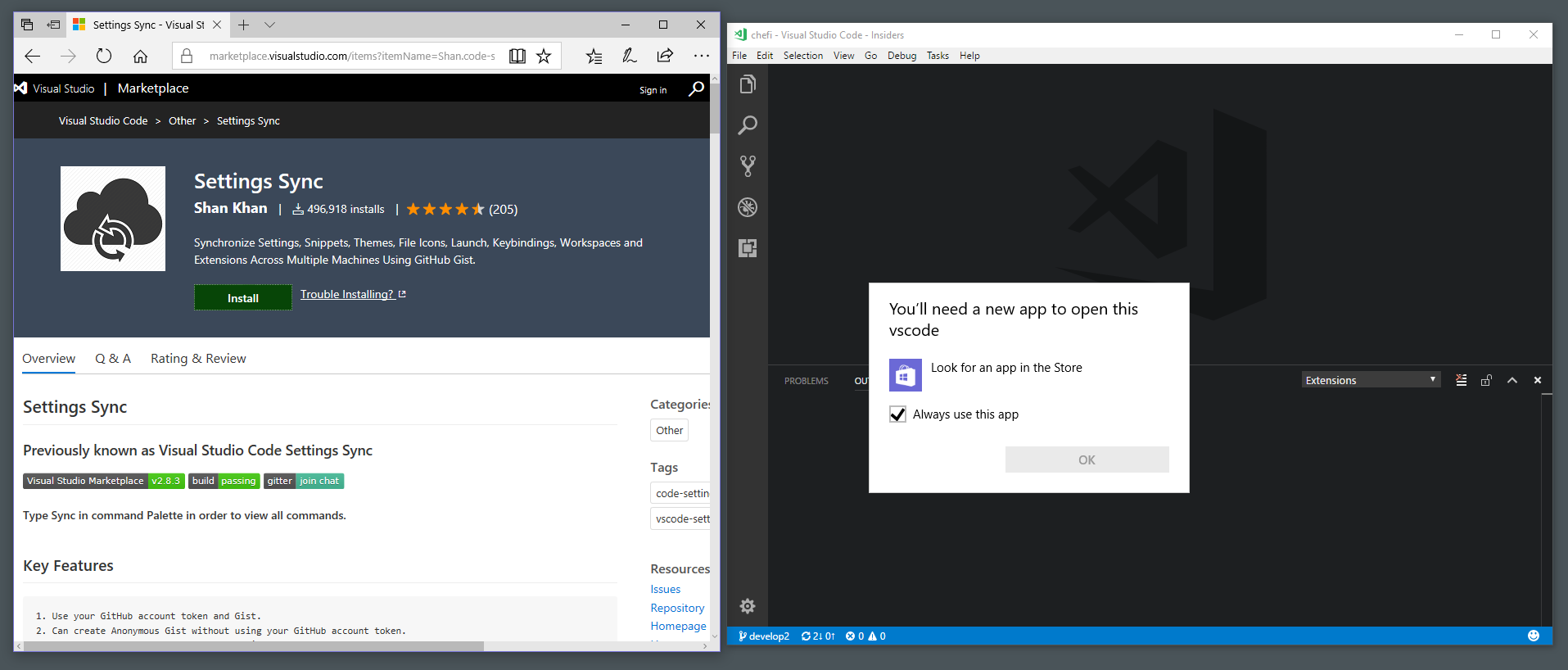Click OK in the new app dialog

click(1087, 459)
